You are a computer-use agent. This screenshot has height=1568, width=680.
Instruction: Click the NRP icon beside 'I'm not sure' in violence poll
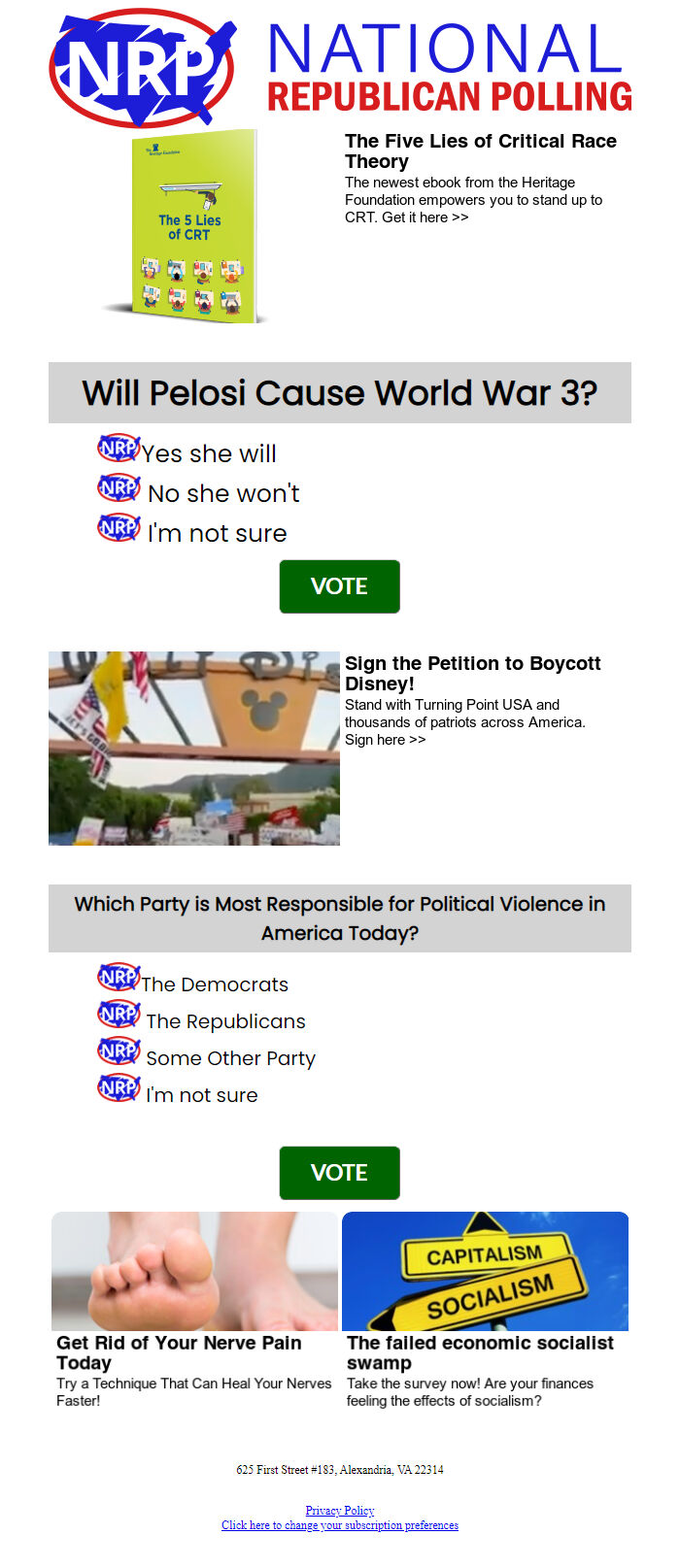[118, 1089]
